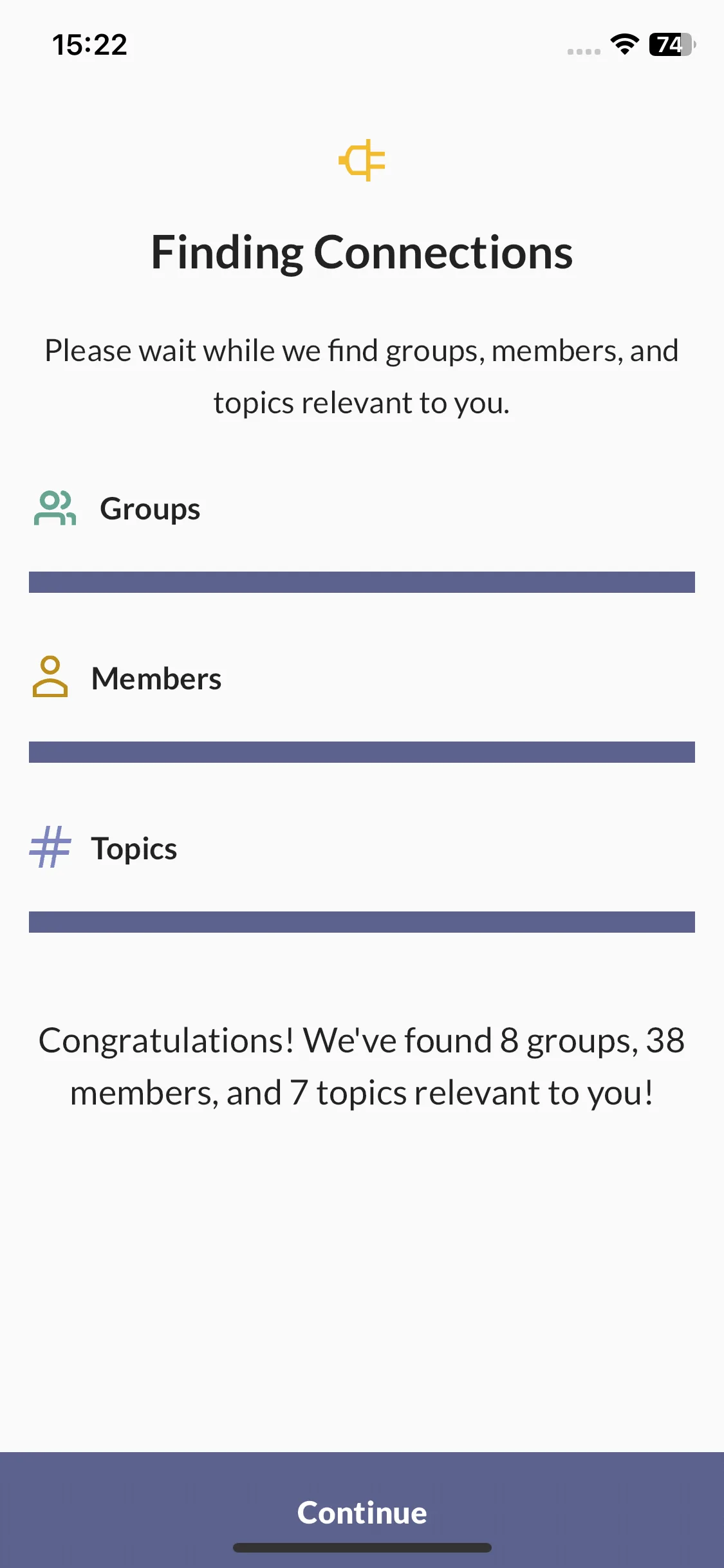
Task: Select the Topics label
Action: click(x=134, y=849)
